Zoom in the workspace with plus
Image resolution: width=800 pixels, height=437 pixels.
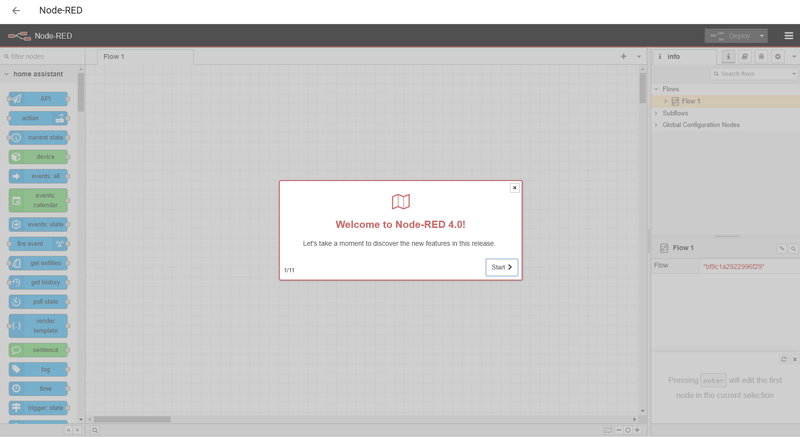(637, 430)
